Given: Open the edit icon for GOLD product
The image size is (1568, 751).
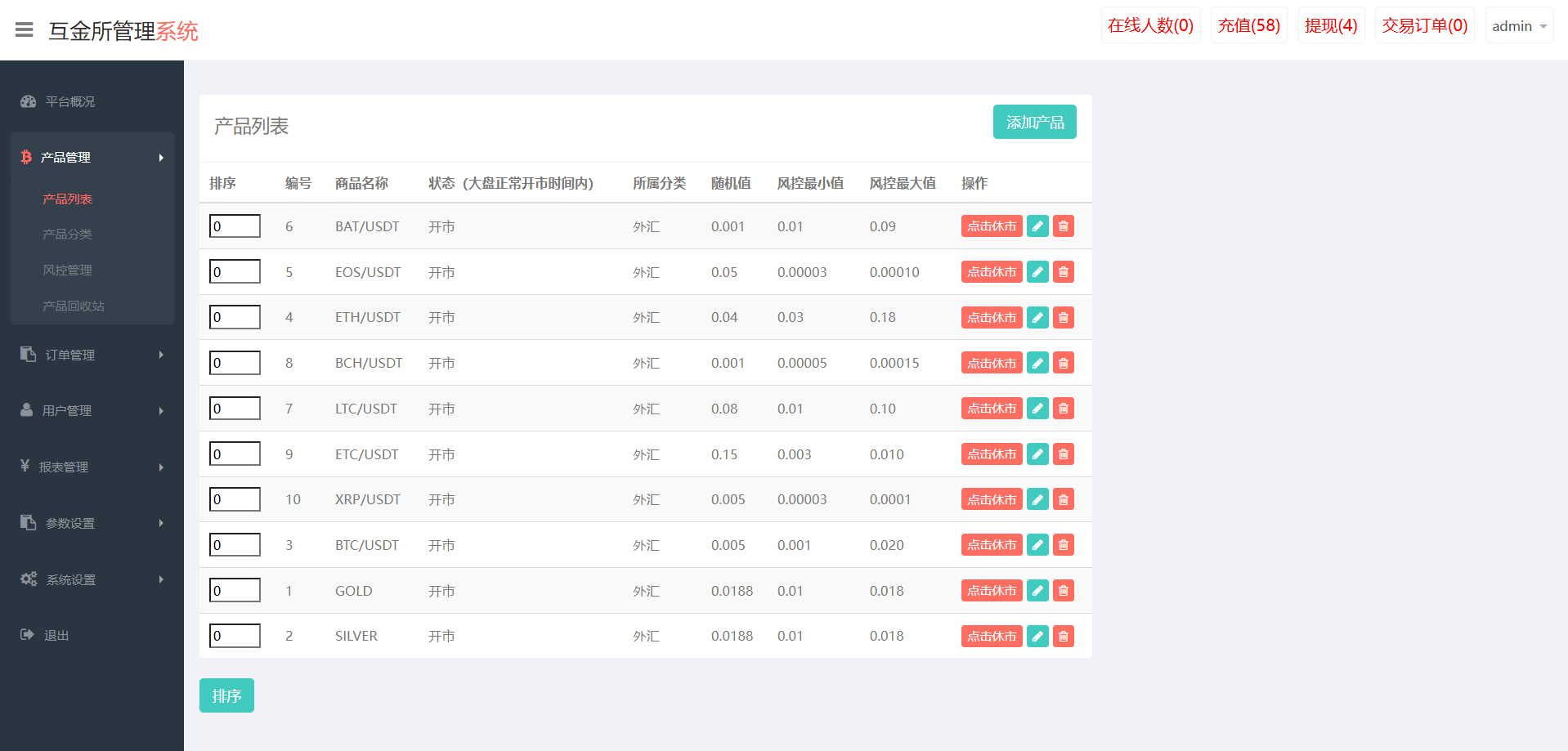Looking at the screenshot, I should pyautogui.click(x=1037, y=591).
